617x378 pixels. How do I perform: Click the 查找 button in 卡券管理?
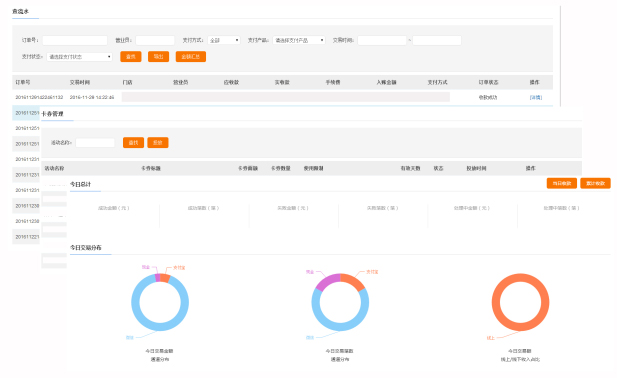pyautogui.click(x=133, y=142)
